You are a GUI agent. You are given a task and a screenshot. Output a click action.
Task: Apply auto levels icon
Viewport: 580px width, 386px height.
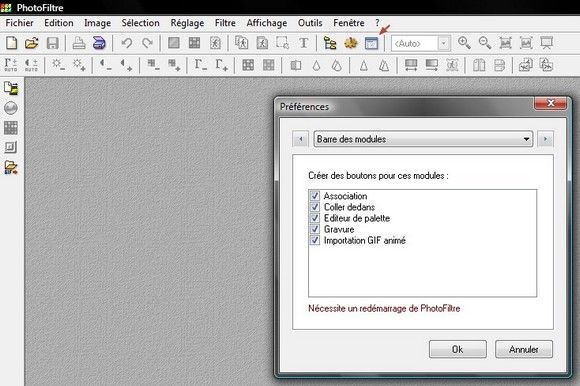coord(11,65)
